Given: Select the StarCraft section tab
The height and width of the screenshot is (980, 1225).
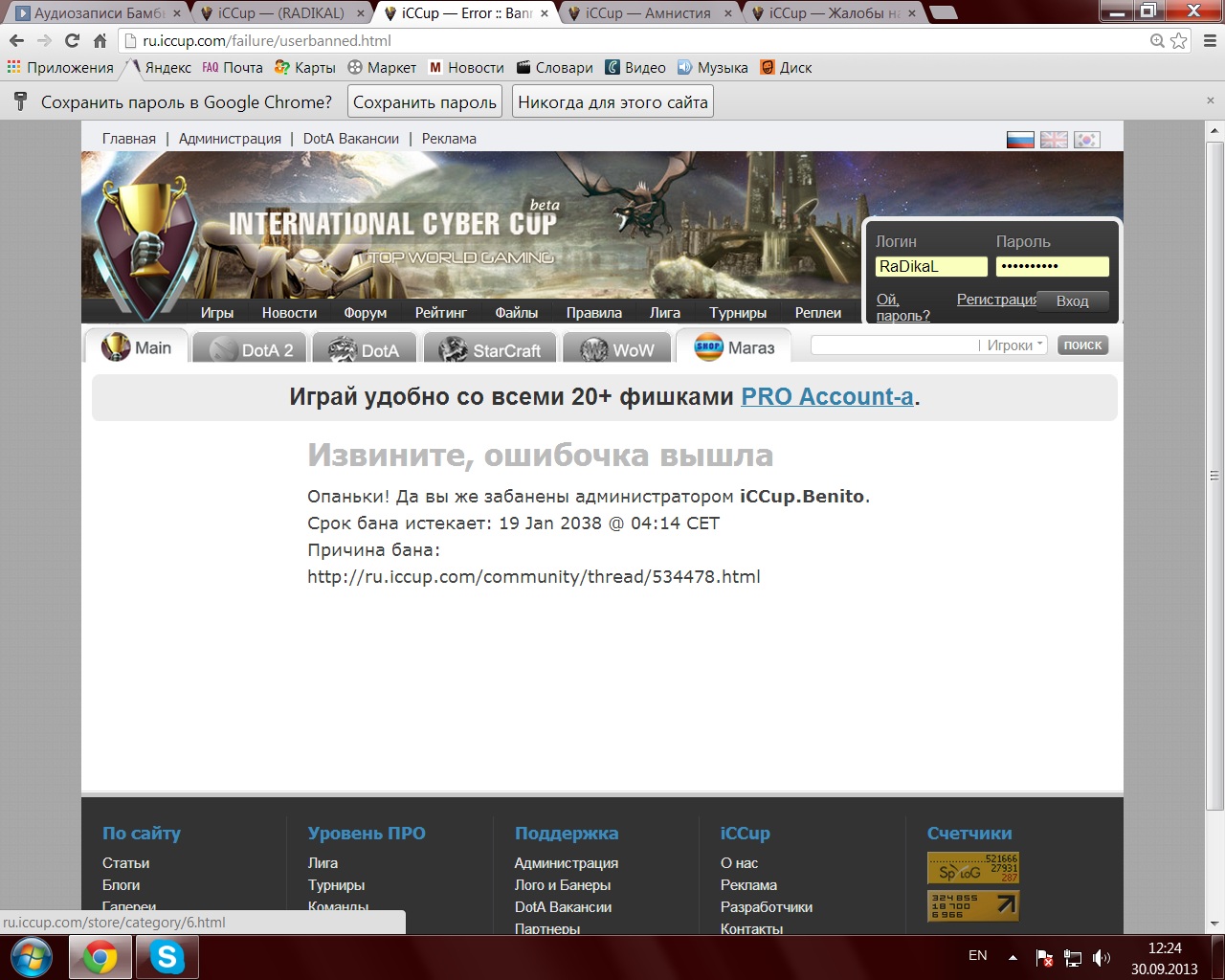Looking at the screenshot, I should coord(489,349).
